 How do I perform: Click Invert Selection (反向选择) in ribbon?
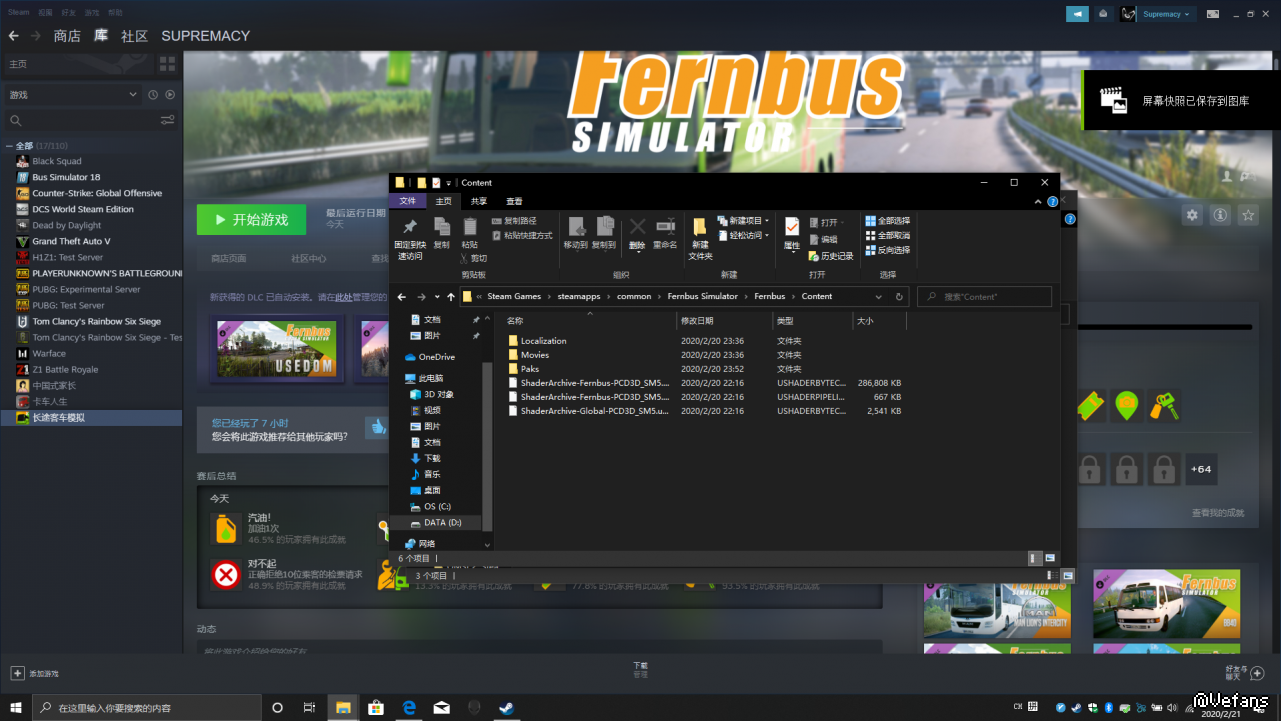[888, 250]
